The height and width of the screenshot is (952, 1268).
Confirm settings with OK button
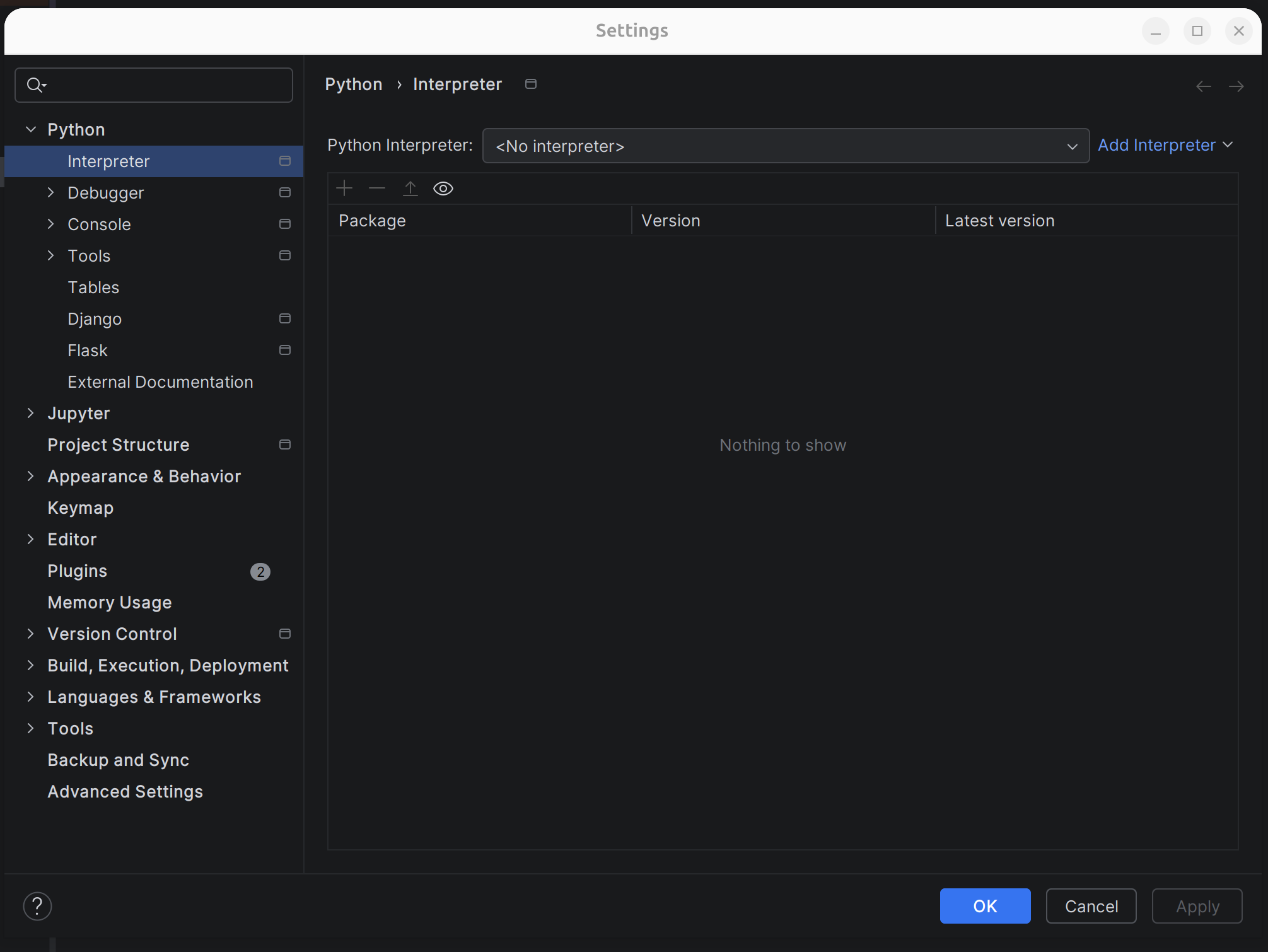(x=985, y=906)
